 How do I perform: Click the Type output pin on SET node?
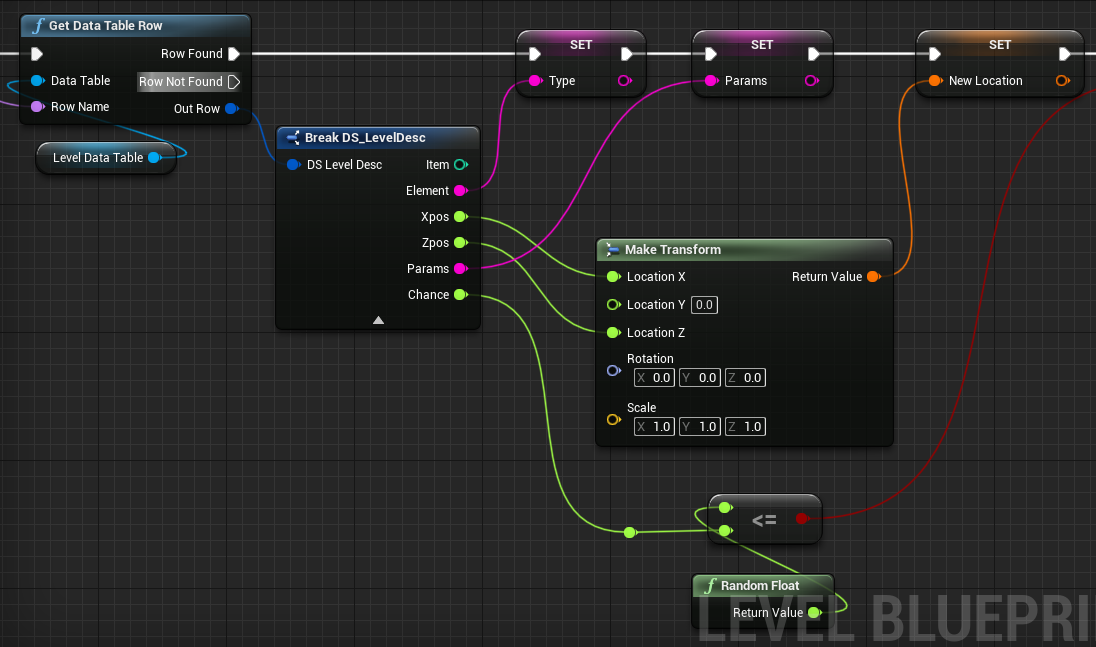point(625,80)
